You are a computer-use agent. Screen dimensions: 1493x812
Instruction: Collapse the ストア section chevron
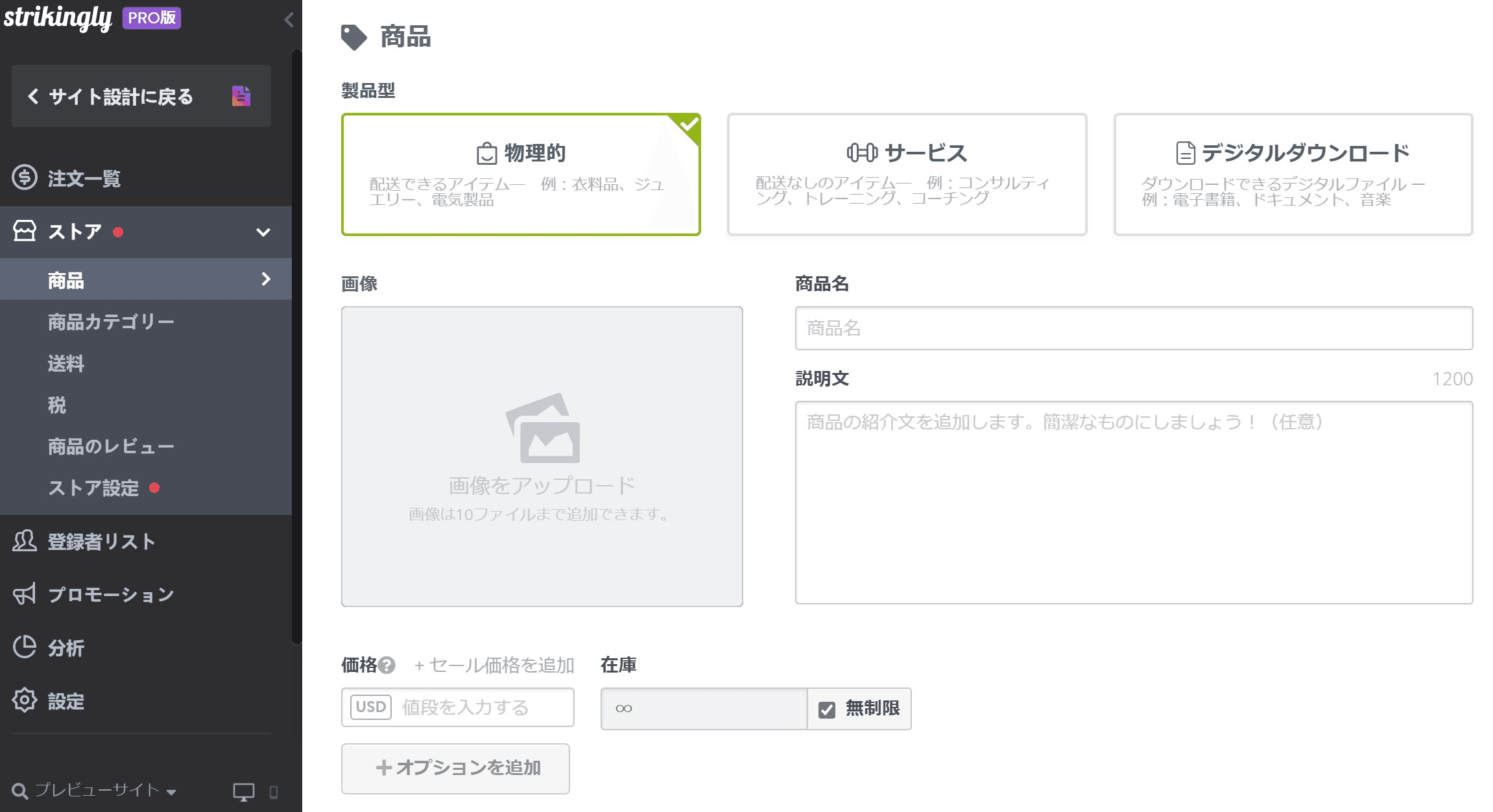(x=263, y=231)
